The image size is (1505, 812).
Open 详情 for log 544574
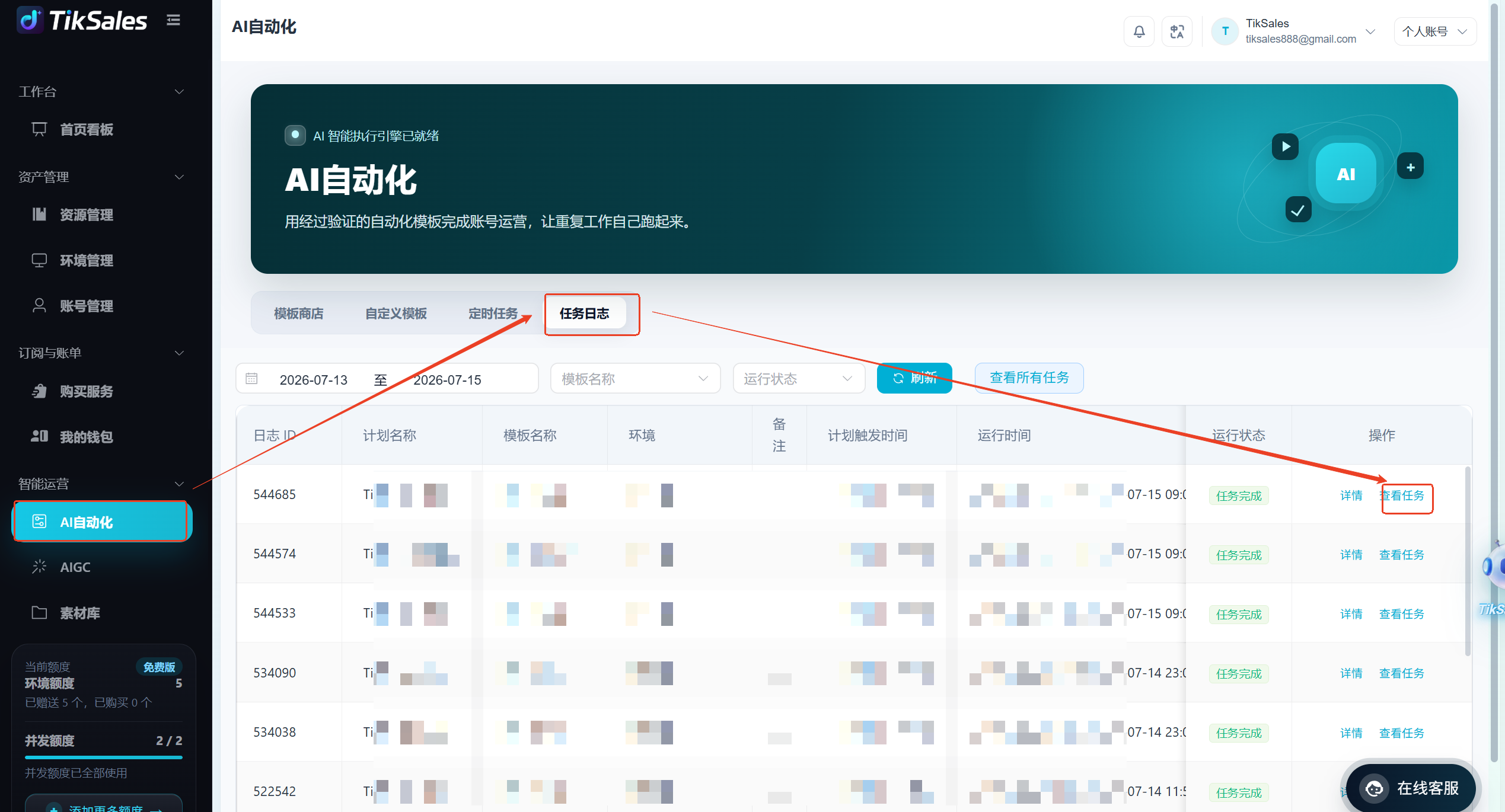(x=1351, y=555)
